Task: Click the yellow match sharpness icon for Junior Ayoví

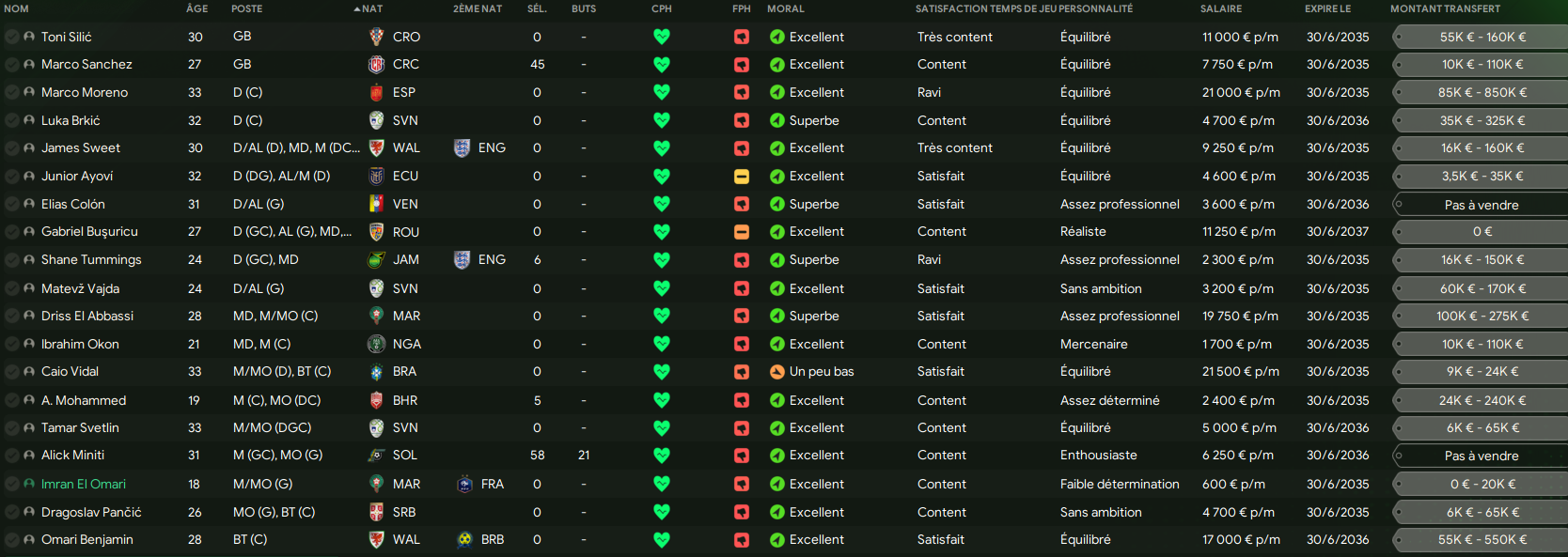Action: [x=742, y=176]
